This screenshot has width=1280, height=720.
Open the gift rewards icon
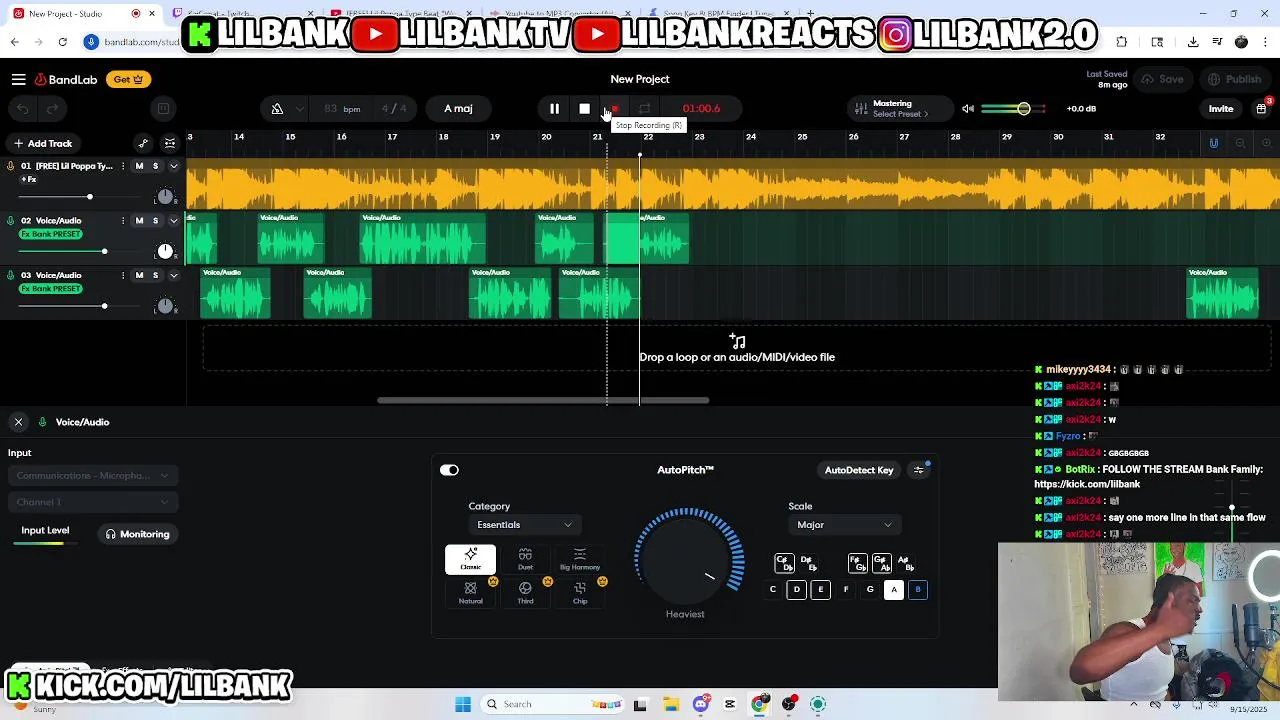pyautogui.click(x=1261, y=108)
